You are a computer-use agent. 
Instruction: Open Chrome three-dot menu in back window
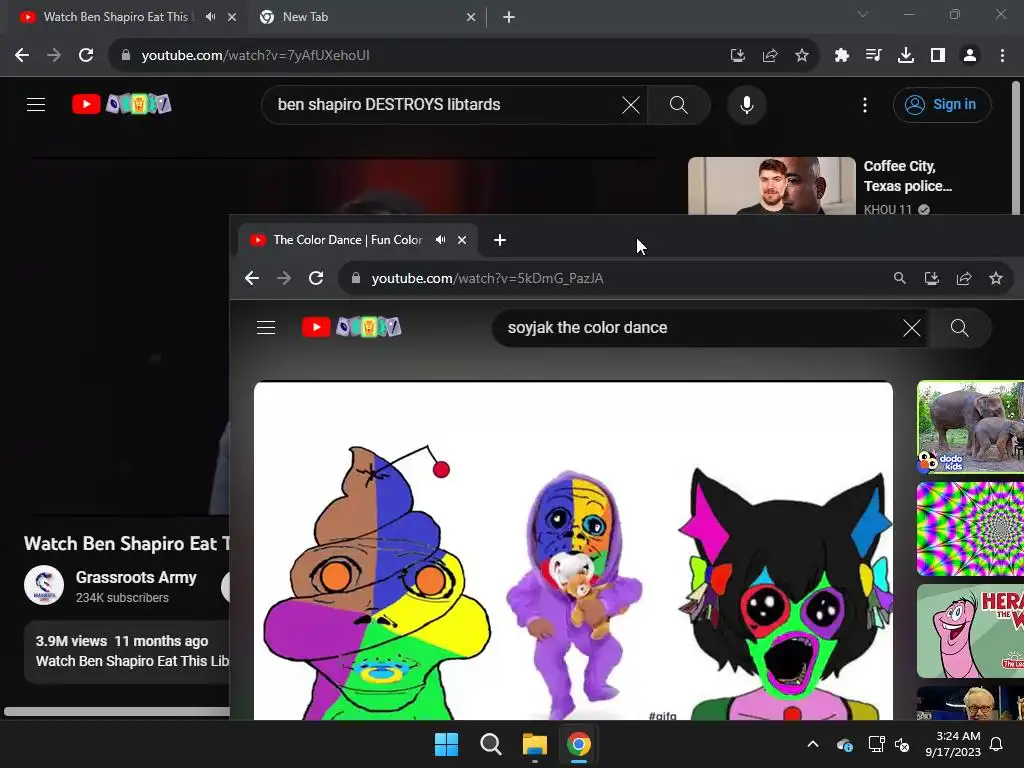[x=1002, y=56]
